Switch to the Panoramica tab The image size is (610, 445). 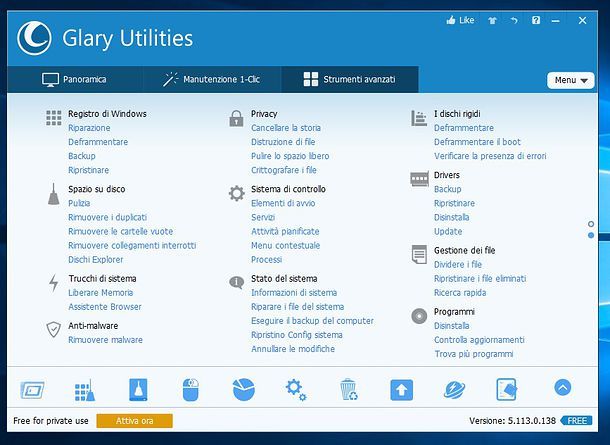[75, 79]
